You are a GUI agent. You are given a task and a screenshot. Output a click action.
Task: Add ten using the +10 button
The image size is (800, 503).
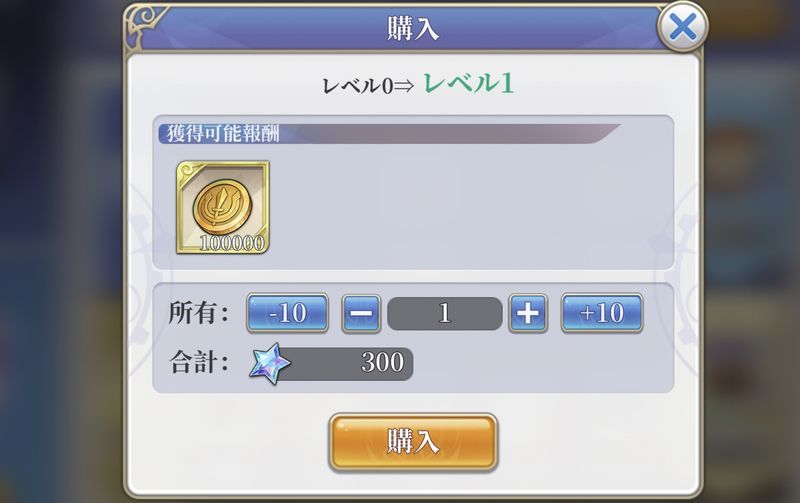(x=602, y=313)
